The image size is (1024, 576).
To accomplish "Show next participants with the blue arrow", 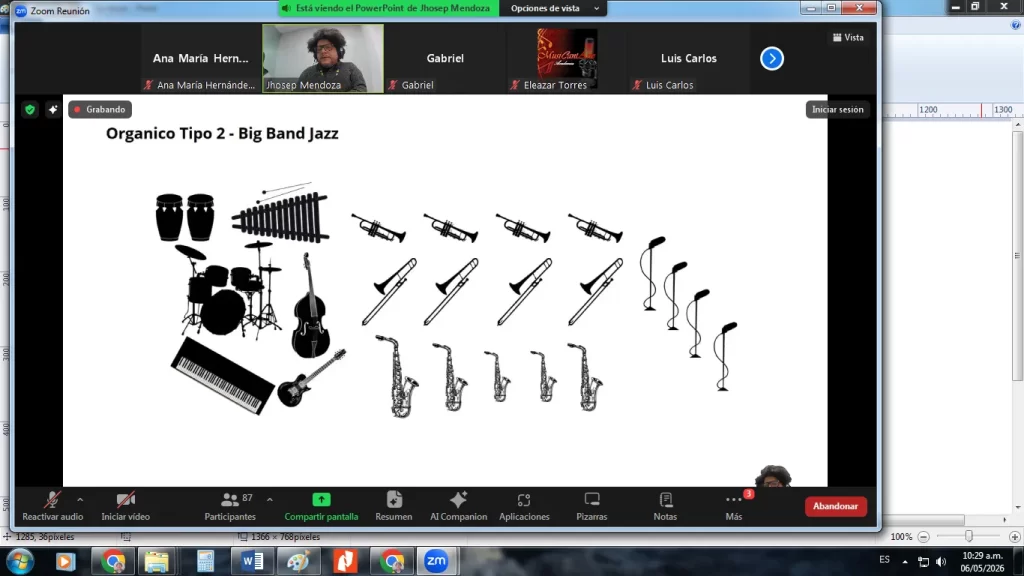I will (x=772, y=59).
